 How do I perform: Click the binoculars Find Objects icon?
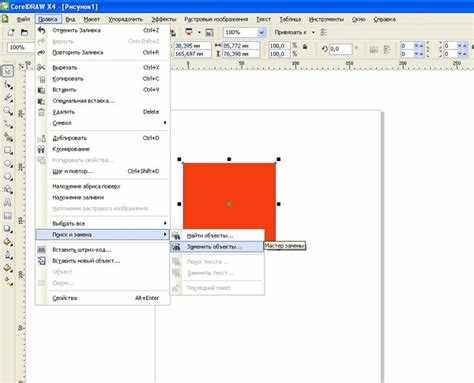[x=177, y=236]
